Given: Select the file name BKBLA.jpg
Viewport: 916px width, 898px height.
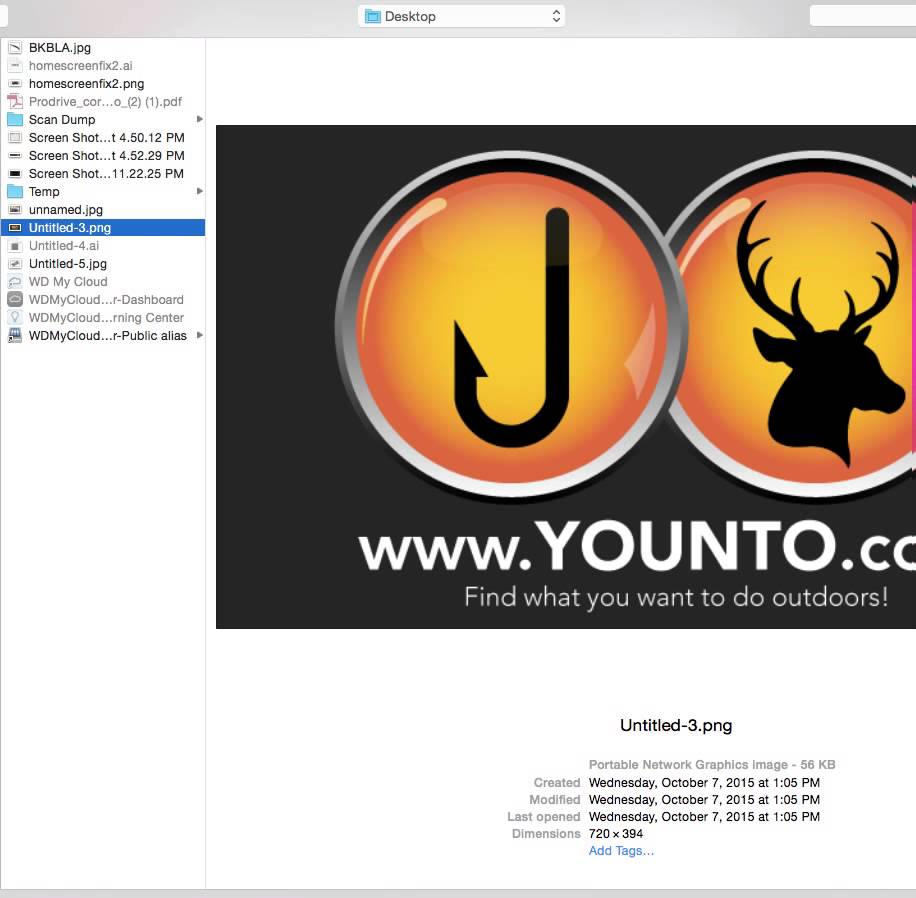Looking at the screenshot, I should coord(60,48).
